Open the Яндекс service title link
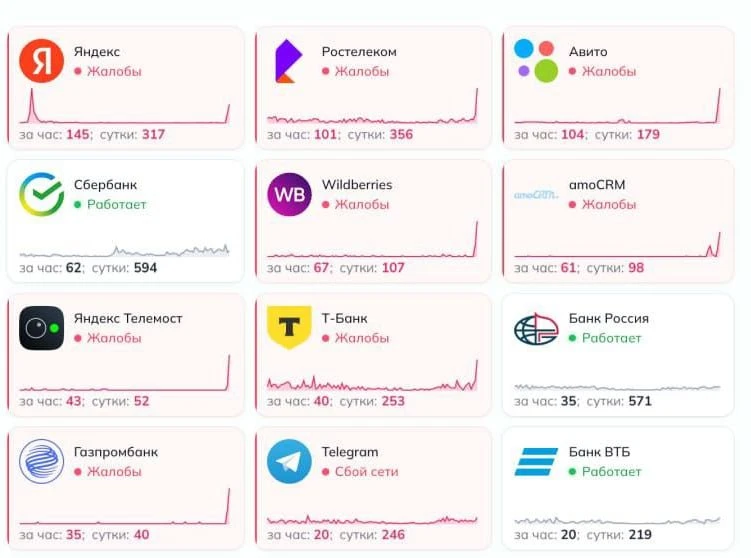This screenshot has width=751, height=558. [x=97, y=51]
